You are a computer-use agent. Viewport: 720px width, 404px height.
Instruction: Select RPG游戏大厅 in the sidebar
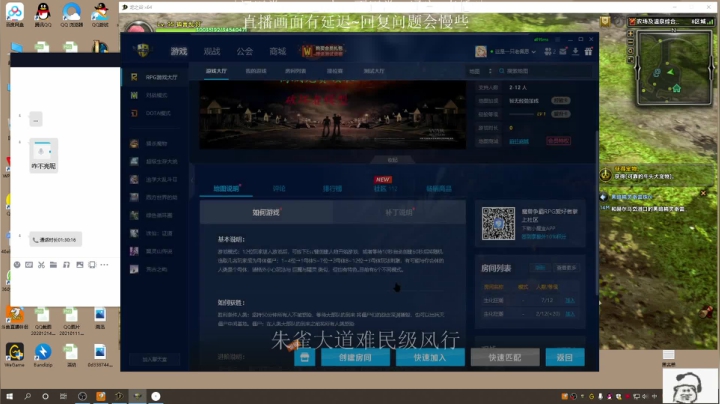pos(155,77)
